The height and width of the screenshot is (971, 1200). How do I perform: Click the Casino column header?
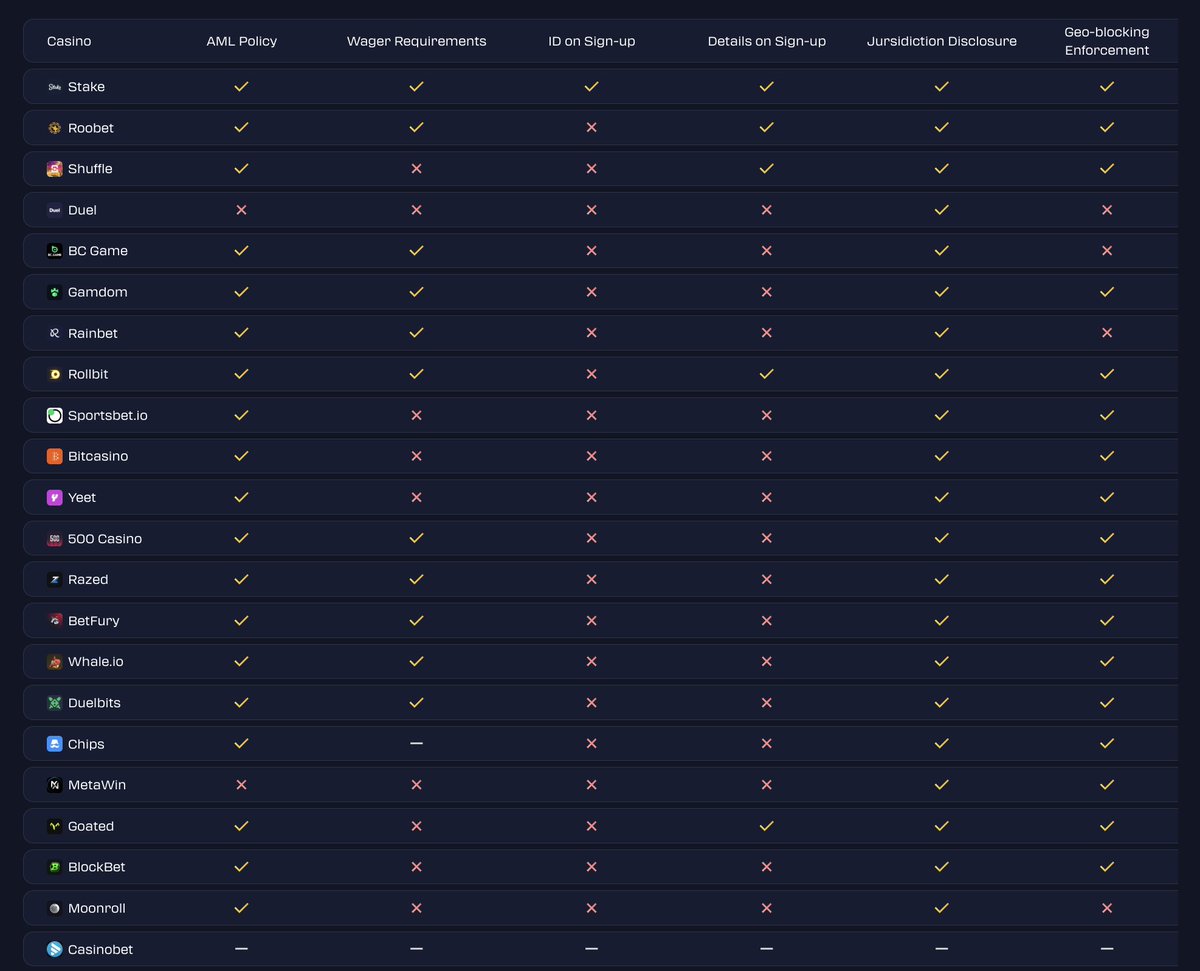[x=69, y=41]
